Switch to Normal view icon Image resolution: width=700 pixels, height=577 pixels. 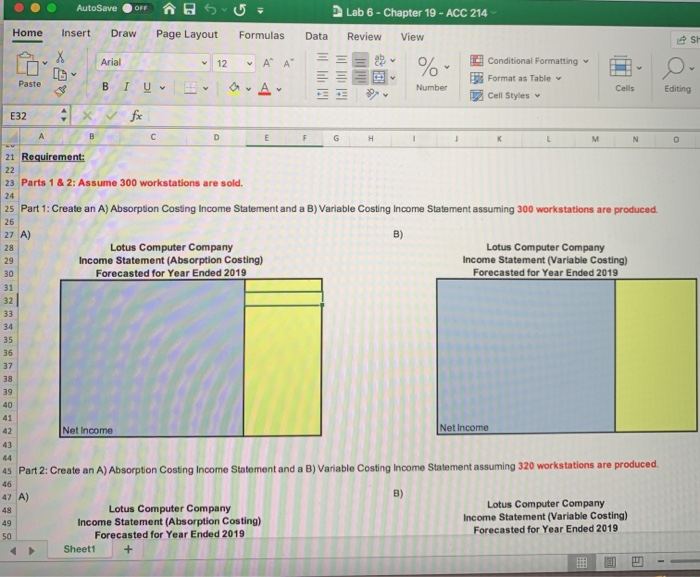582,562
